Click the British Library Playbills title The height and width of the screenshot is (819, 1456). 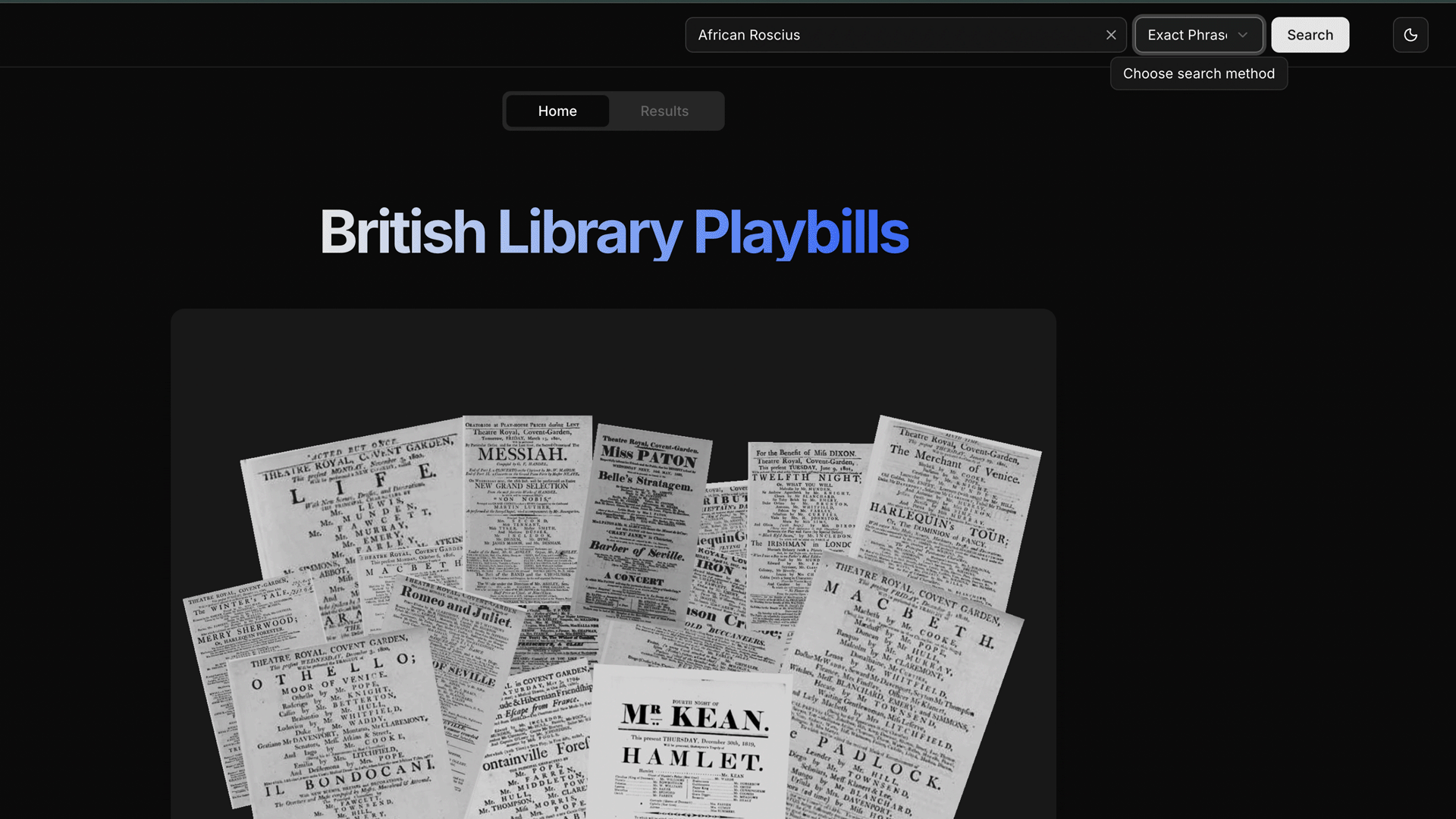(613, 232)
